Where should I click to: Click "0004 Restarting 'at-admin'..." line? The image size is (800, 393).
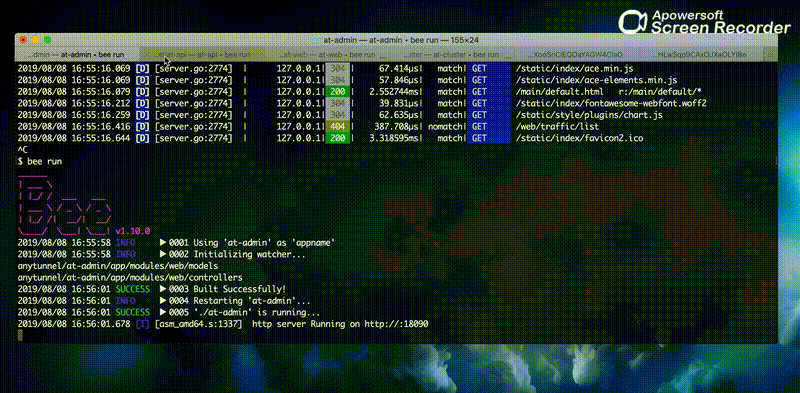coord(240,301)
